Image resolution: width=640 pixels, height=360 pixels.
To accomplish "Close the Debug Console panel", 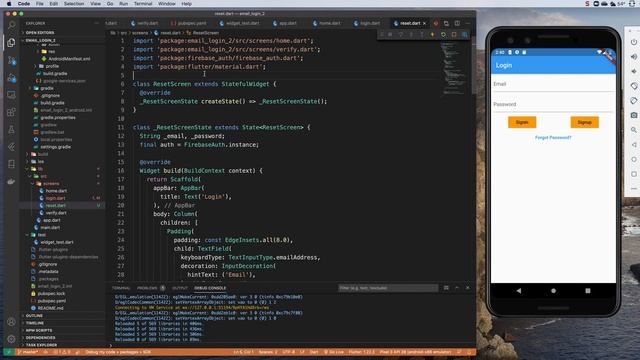I will pos(468,288).
